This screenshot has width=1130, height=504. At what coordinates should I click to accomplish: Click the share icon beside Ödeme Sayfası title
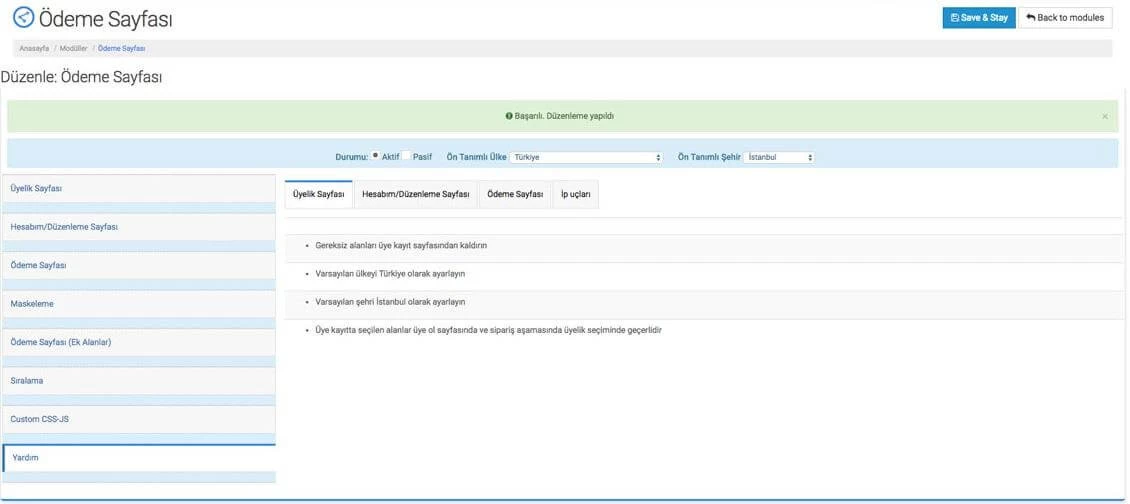(x=24, y=18)
